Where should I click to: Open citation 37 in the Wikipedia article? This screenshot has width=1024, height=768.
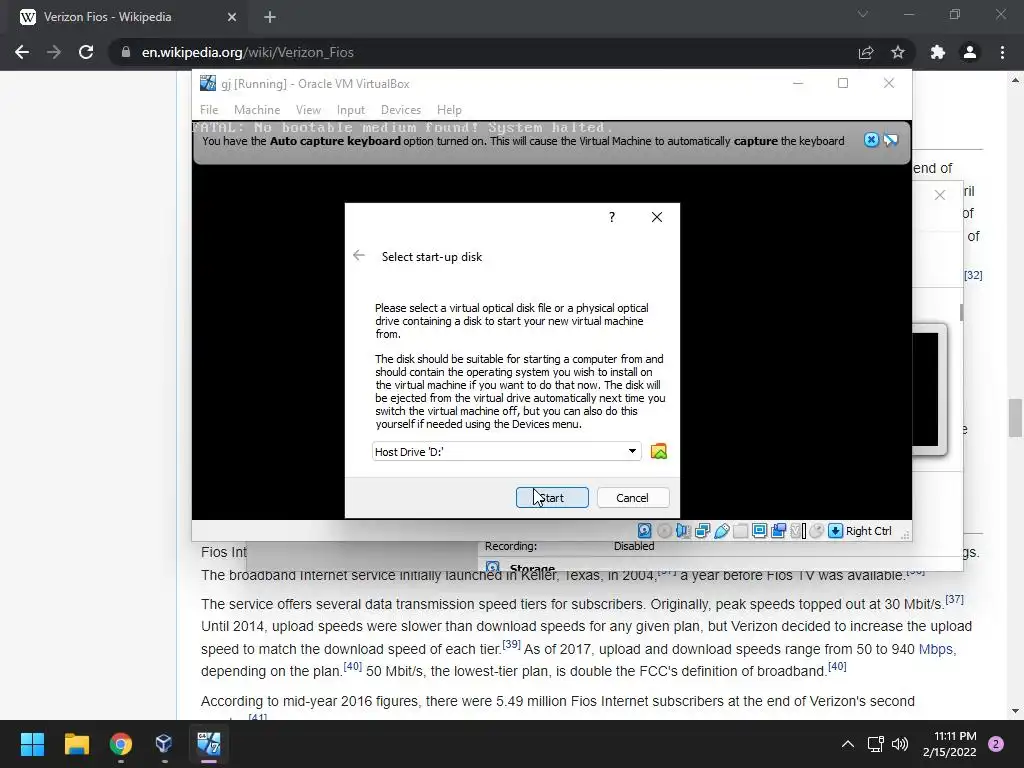pos(954,599)
